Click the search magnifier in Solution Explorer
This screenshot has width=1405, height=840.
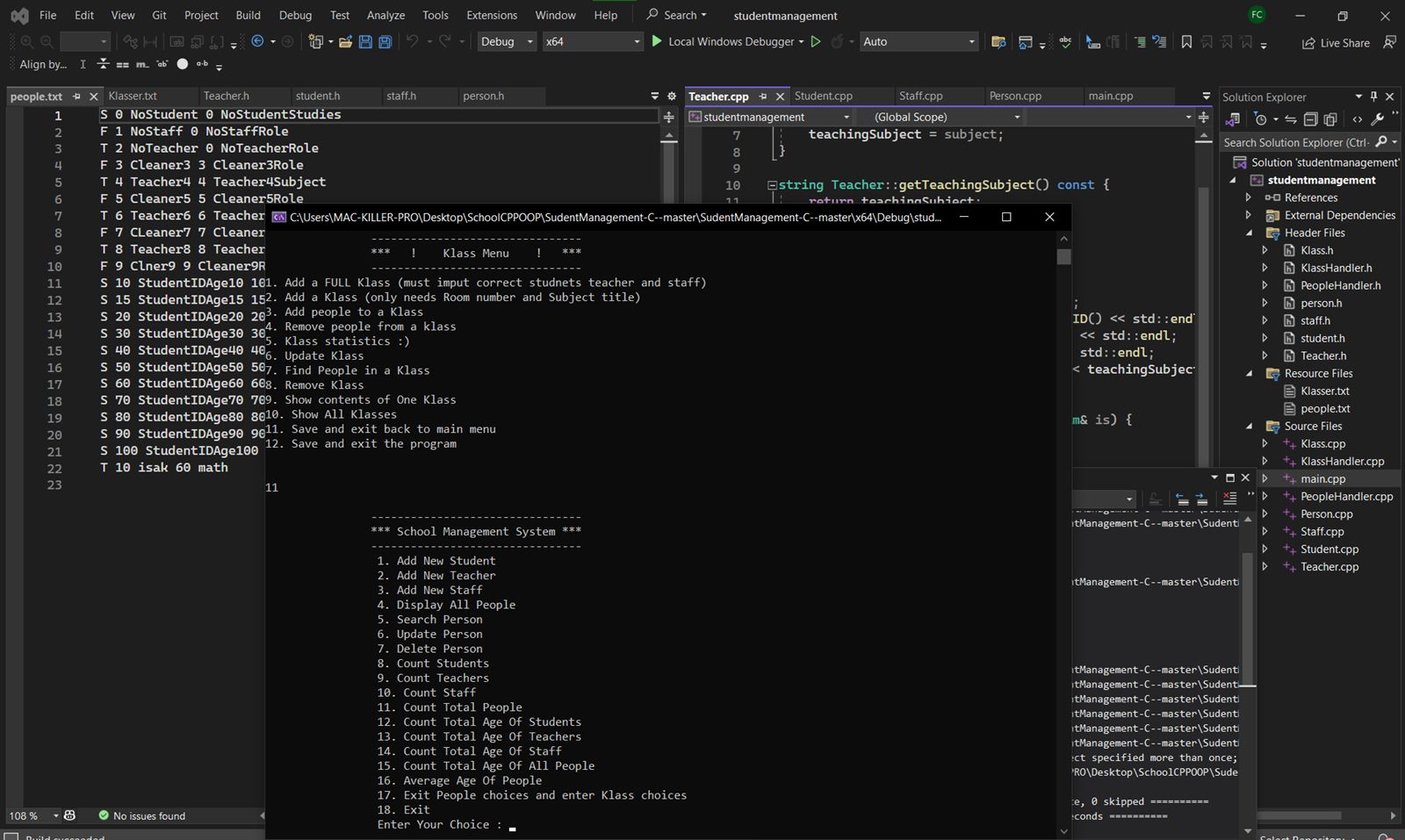pos(1381,142)
